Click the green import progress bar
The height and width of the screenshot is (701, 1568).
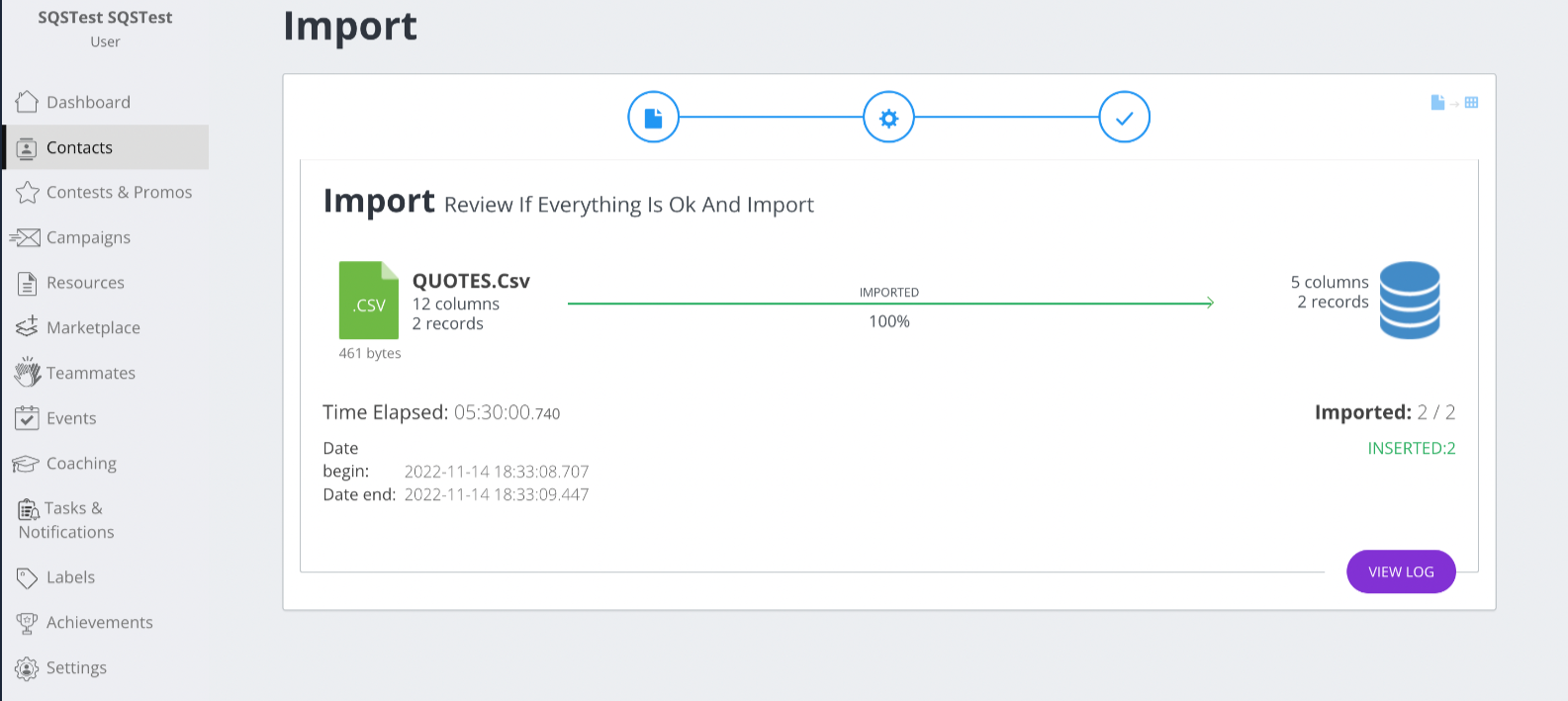889,304
